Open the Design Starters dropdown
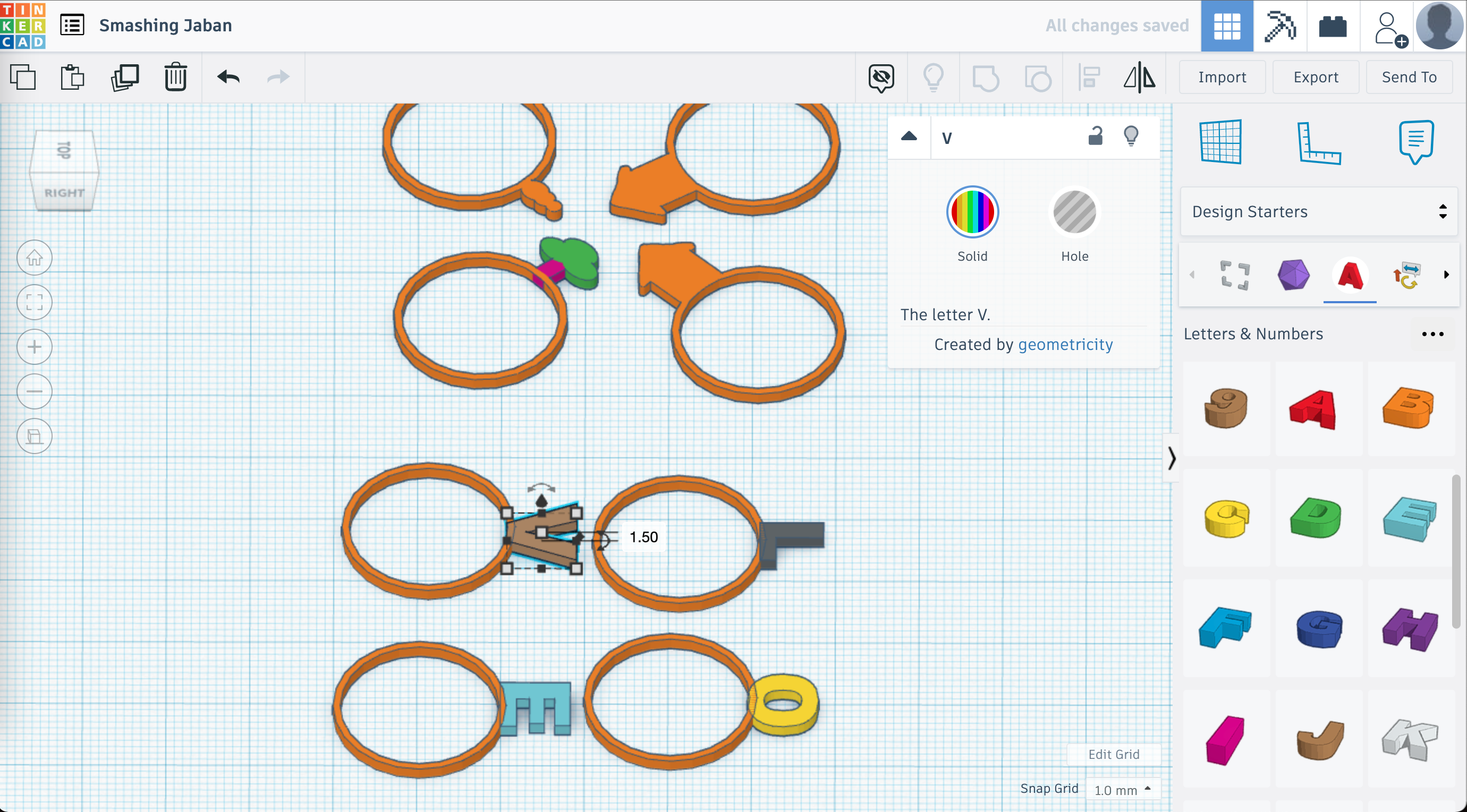 click(x=1318, y=212)
